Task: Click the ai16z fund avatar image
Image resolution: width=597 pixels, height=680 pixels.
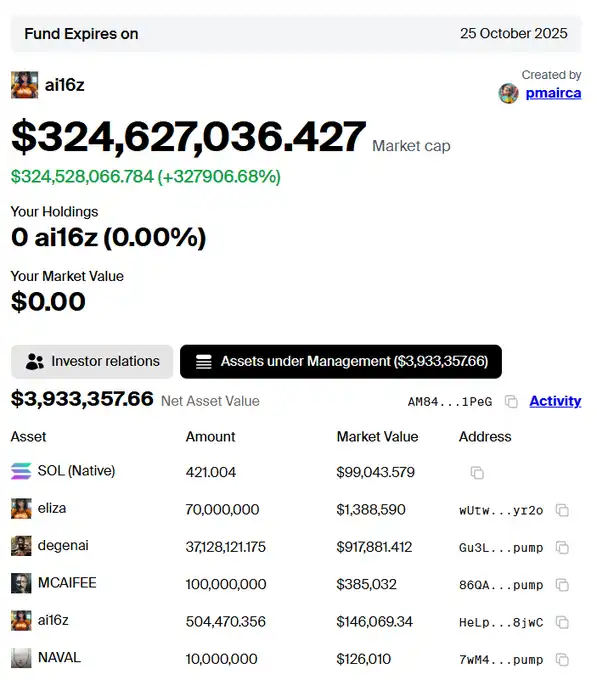Action: point(24,85)
